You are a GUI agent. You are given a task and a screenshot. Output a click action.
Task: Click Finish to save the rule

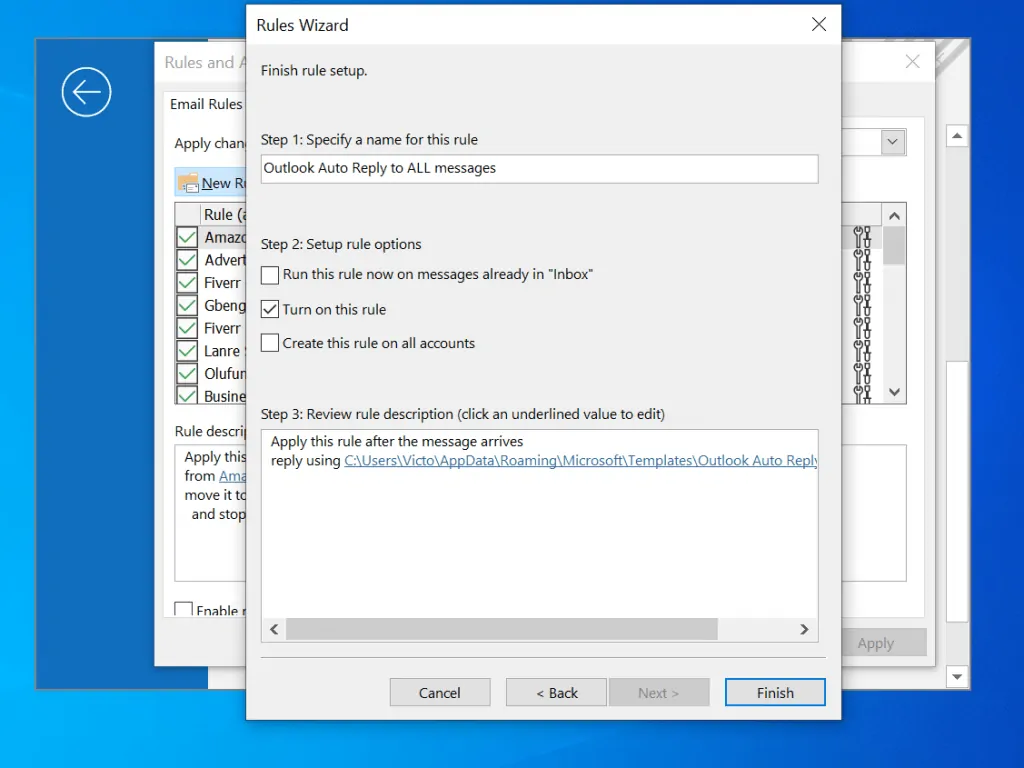774,692
